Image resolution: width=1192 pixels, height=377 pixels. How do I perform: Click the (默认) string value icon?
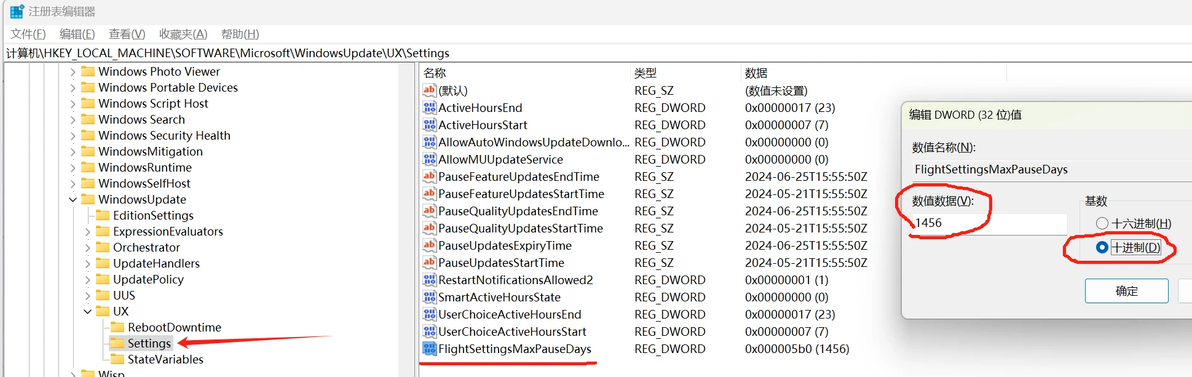coord(430,90)
